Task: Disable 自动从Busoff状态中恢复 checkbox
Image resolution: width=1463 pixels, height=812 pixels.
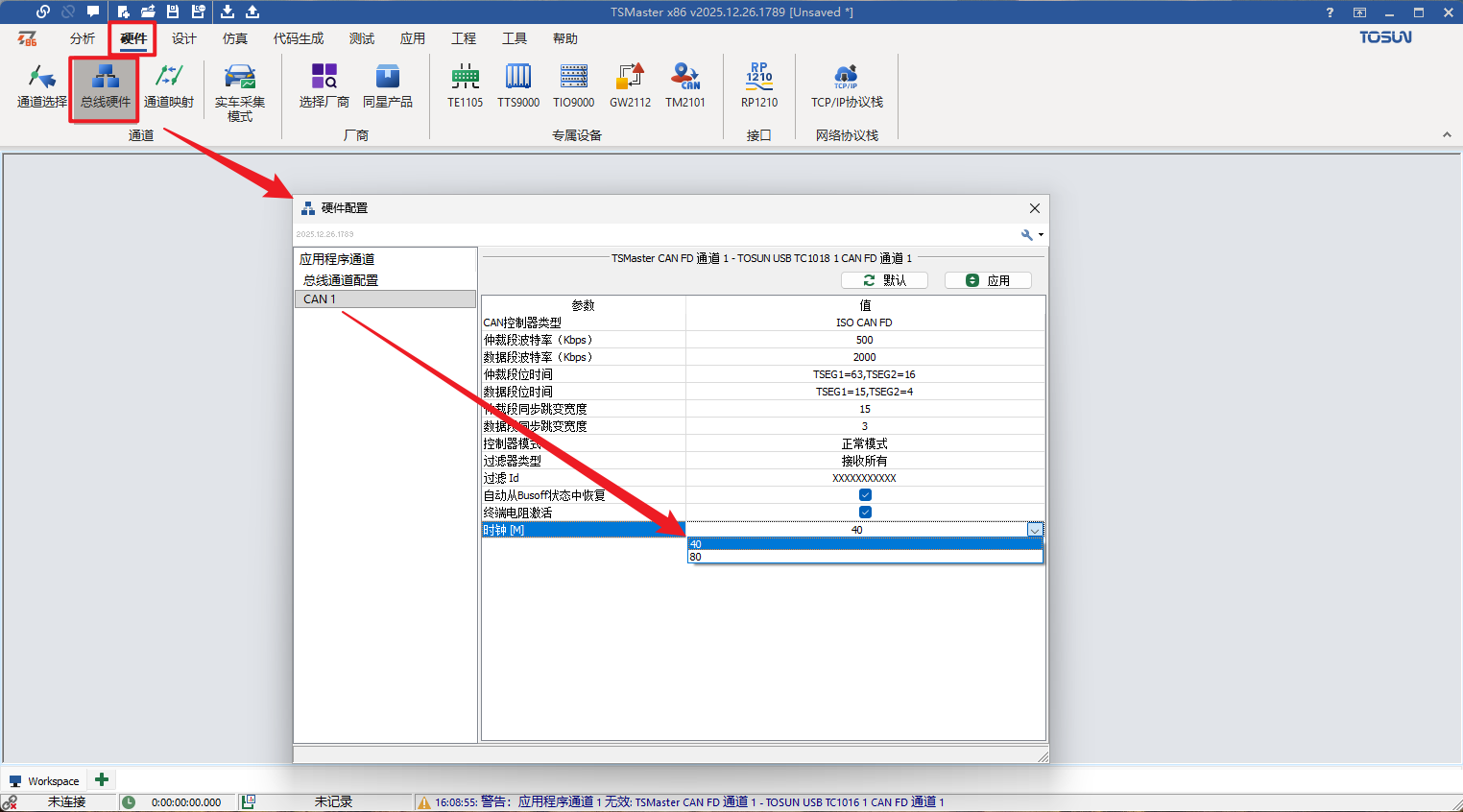Action: click(x=865, y=494)
